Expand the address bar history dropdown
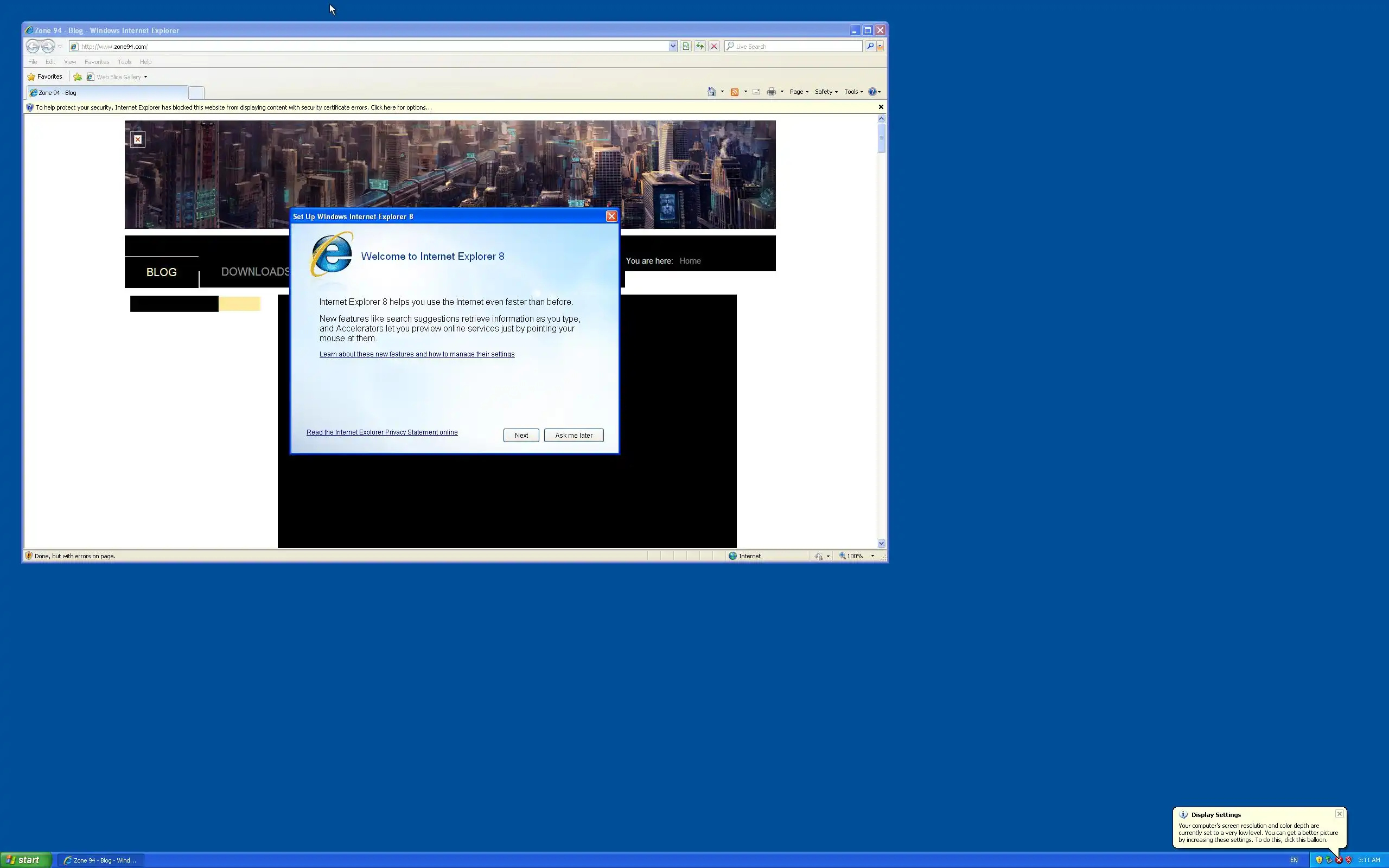1389x868 pixels. coord(673,47)
